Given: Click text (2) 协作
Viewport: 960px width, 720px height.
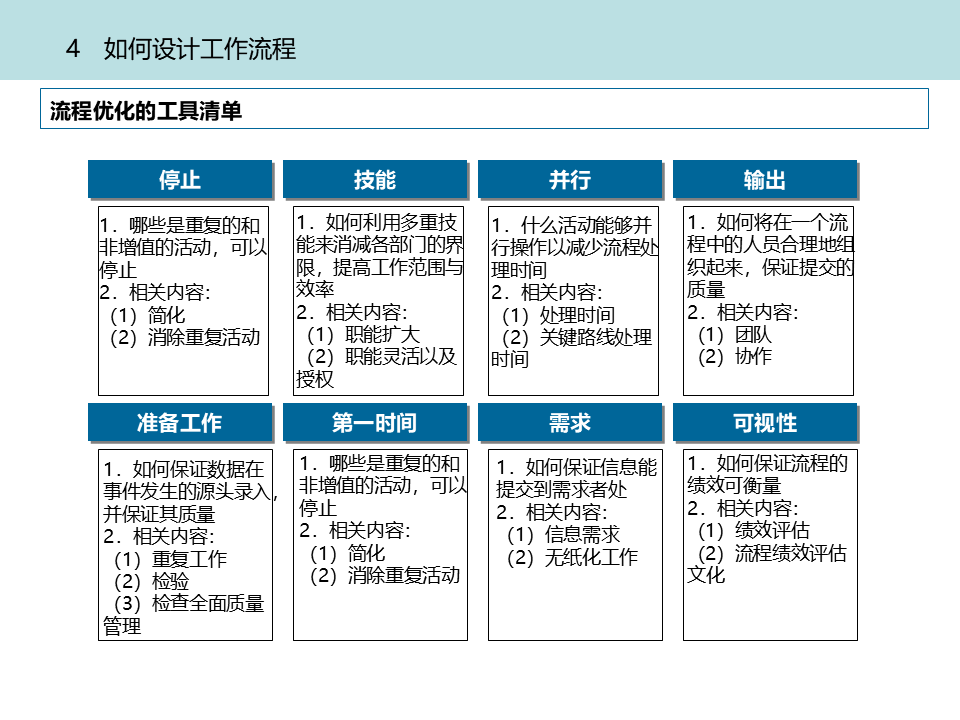Looking at the screenshot, I should coord(735,356).
